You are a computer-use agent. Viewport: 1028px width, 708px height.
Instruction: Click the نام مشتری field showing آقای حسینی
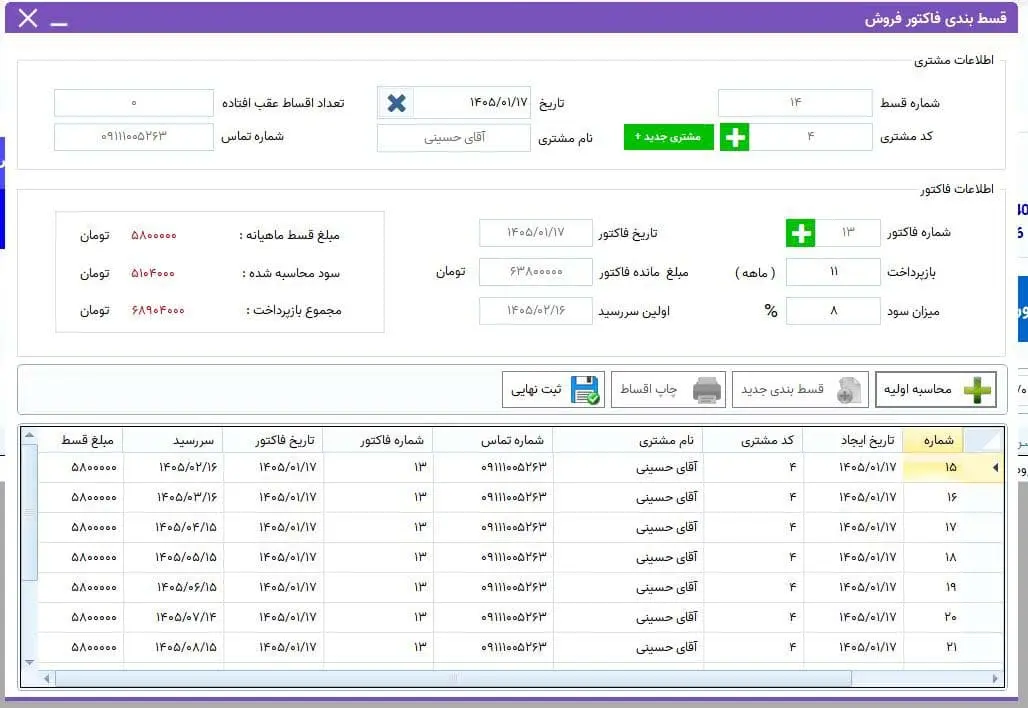(454, 138)
